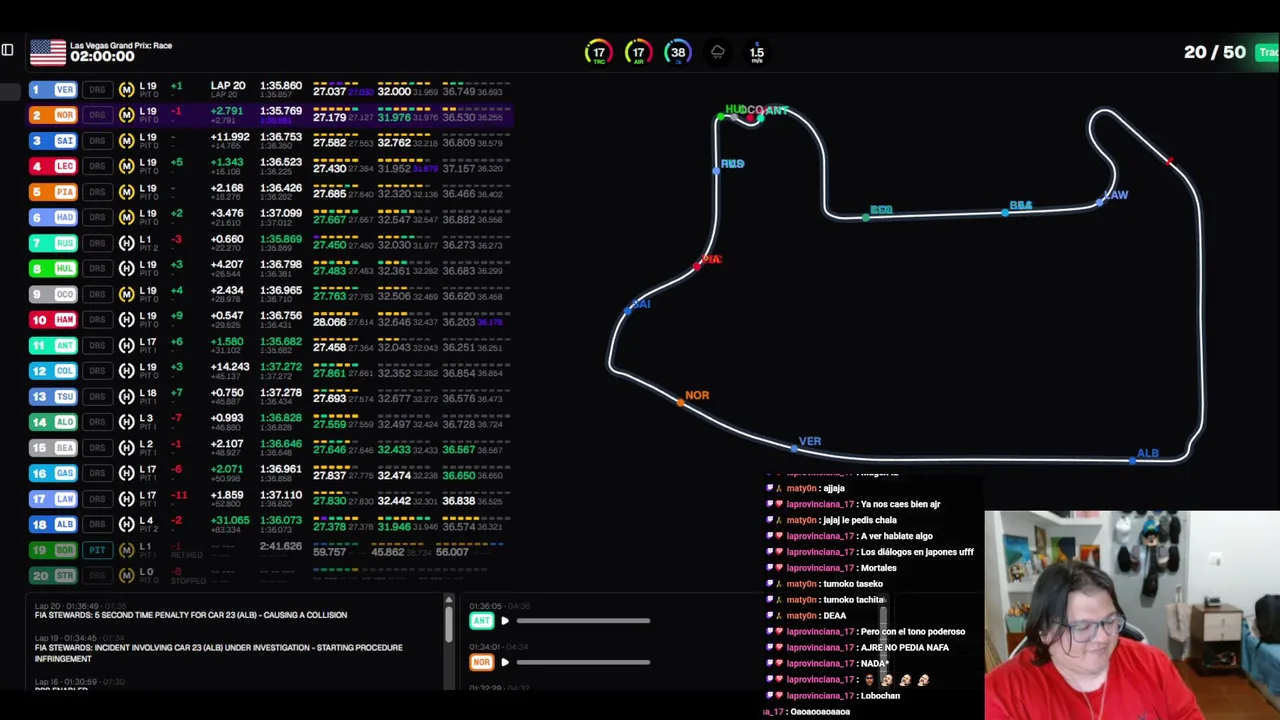Image resolution: width=1280 pixels, height=720 pixels.
Task: Click the 'Las Vegas Grand Prix: Race' title
Action: [x=121, y=46]
